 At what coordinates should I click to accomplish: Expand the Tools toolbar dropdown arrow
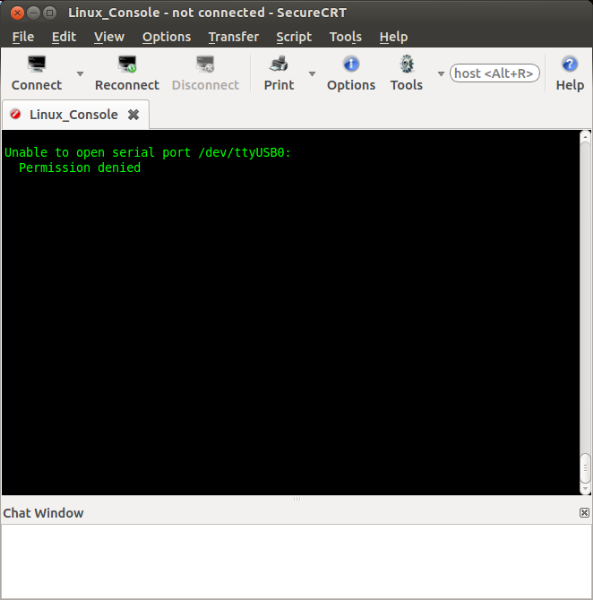(441, 73)
